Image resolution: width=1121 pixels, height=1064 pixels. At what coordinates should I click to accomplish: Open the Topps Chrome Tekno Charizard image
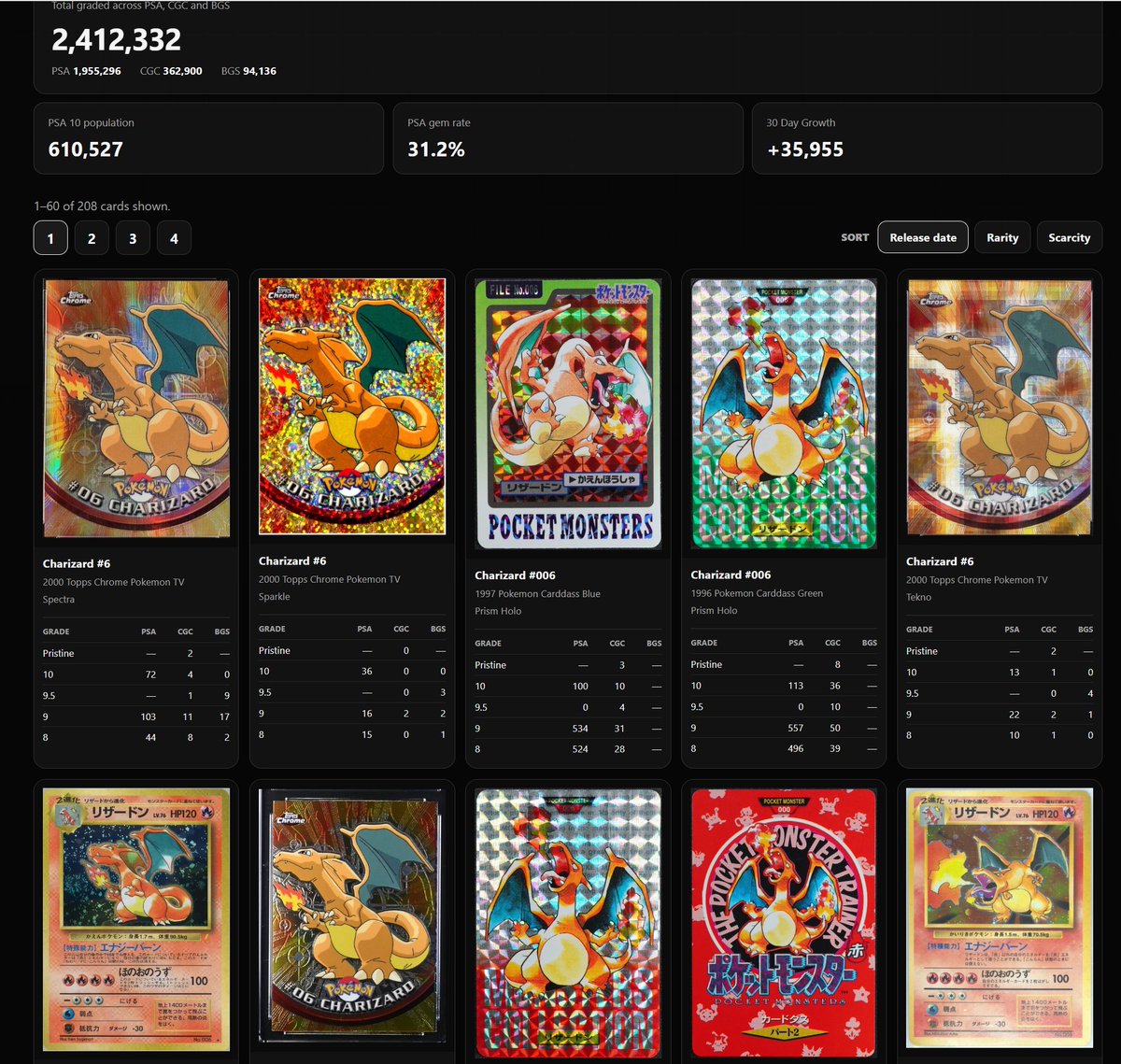tap(1000, 409)
